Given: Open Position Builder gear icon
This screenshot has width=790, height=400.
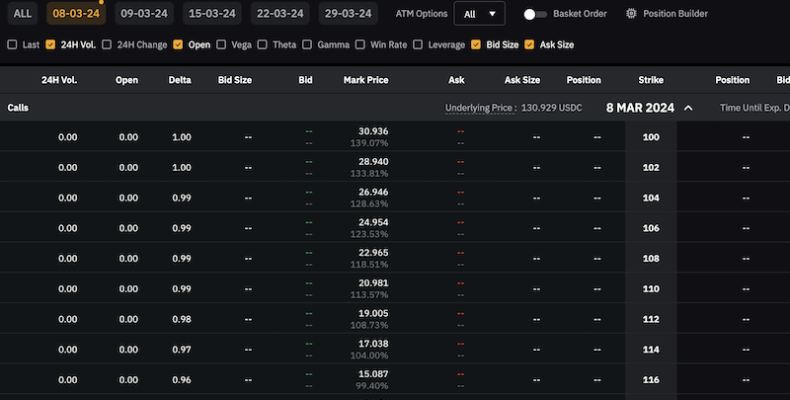Looking at the screenshot, I should (631, 14).
